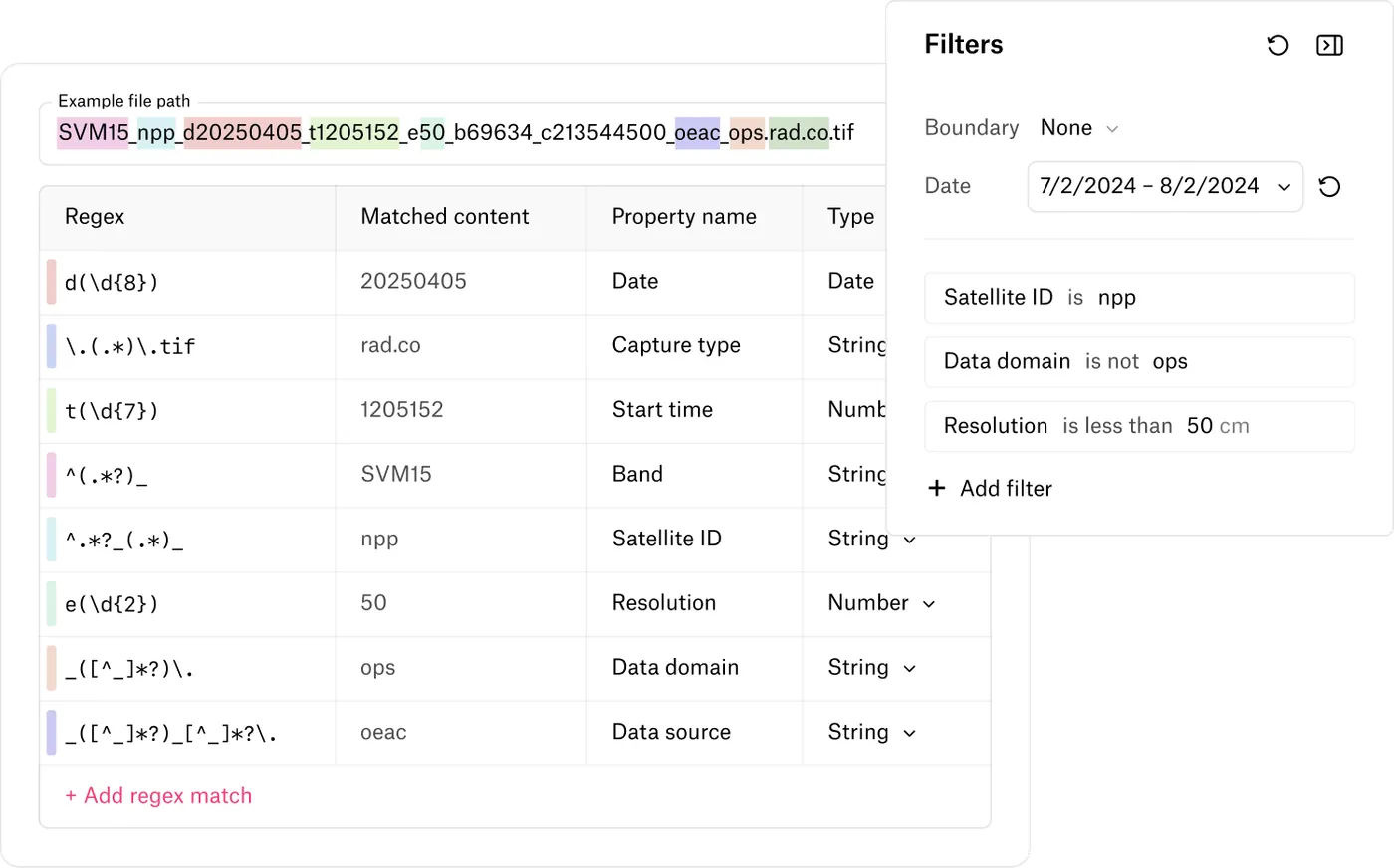Edit the regex ^(.*?)_

[106, 475]
